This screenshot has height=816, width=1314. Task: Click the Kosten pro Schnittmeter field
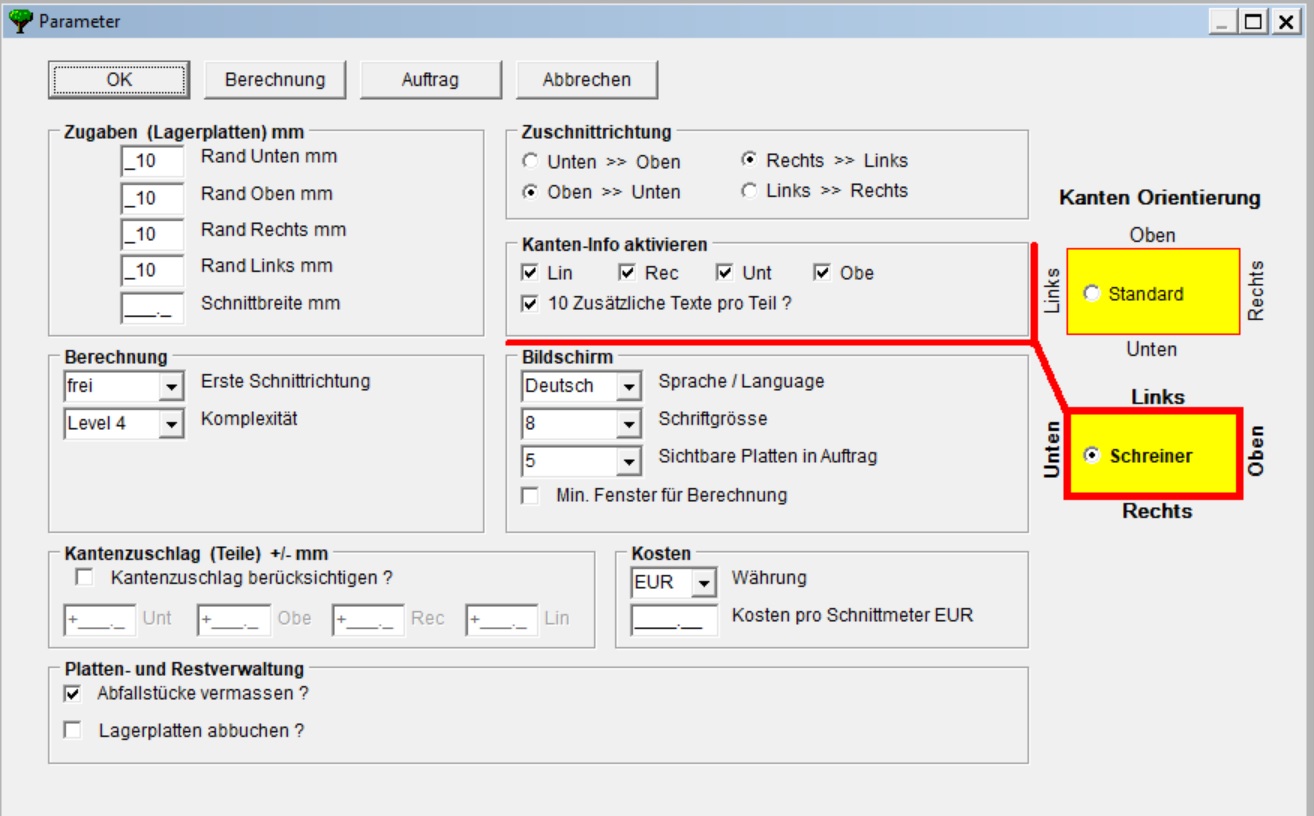(674, 621)
